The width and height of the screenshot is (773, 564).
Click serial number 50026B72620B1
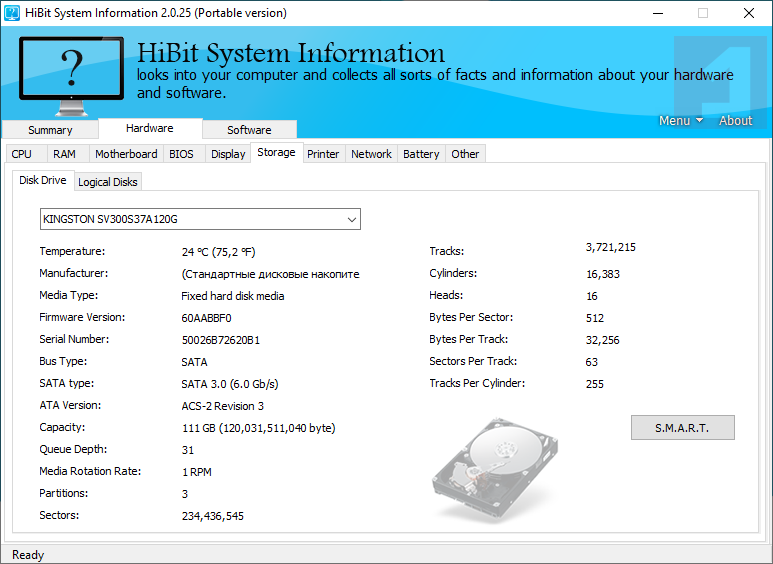pyautogui.click(x=221, y=340)
